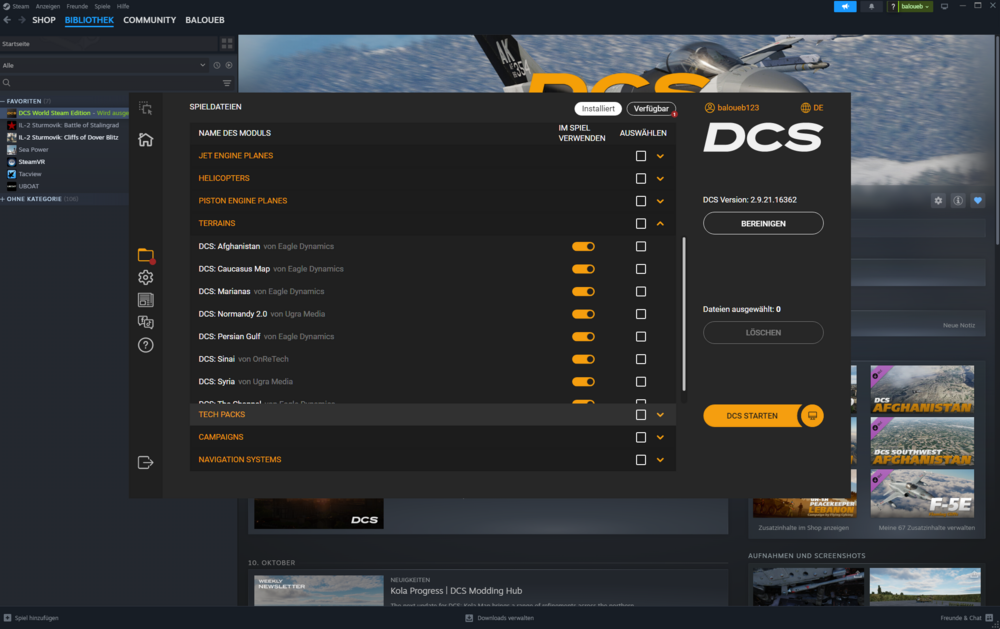
Task: Toggle off DCS: Caucasus Map usage switch
Action: point(583,269)
